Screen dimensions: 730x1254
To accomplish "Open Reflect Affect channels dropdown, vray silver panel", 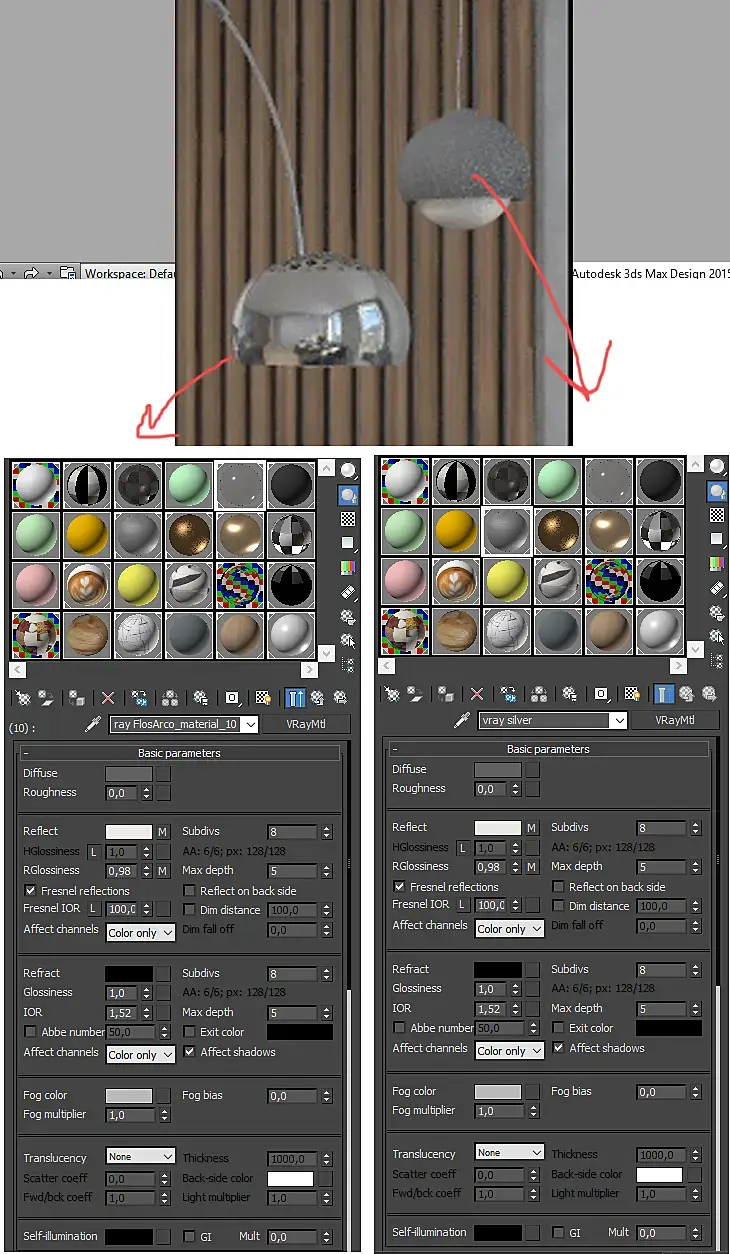I will coord(509,928).
